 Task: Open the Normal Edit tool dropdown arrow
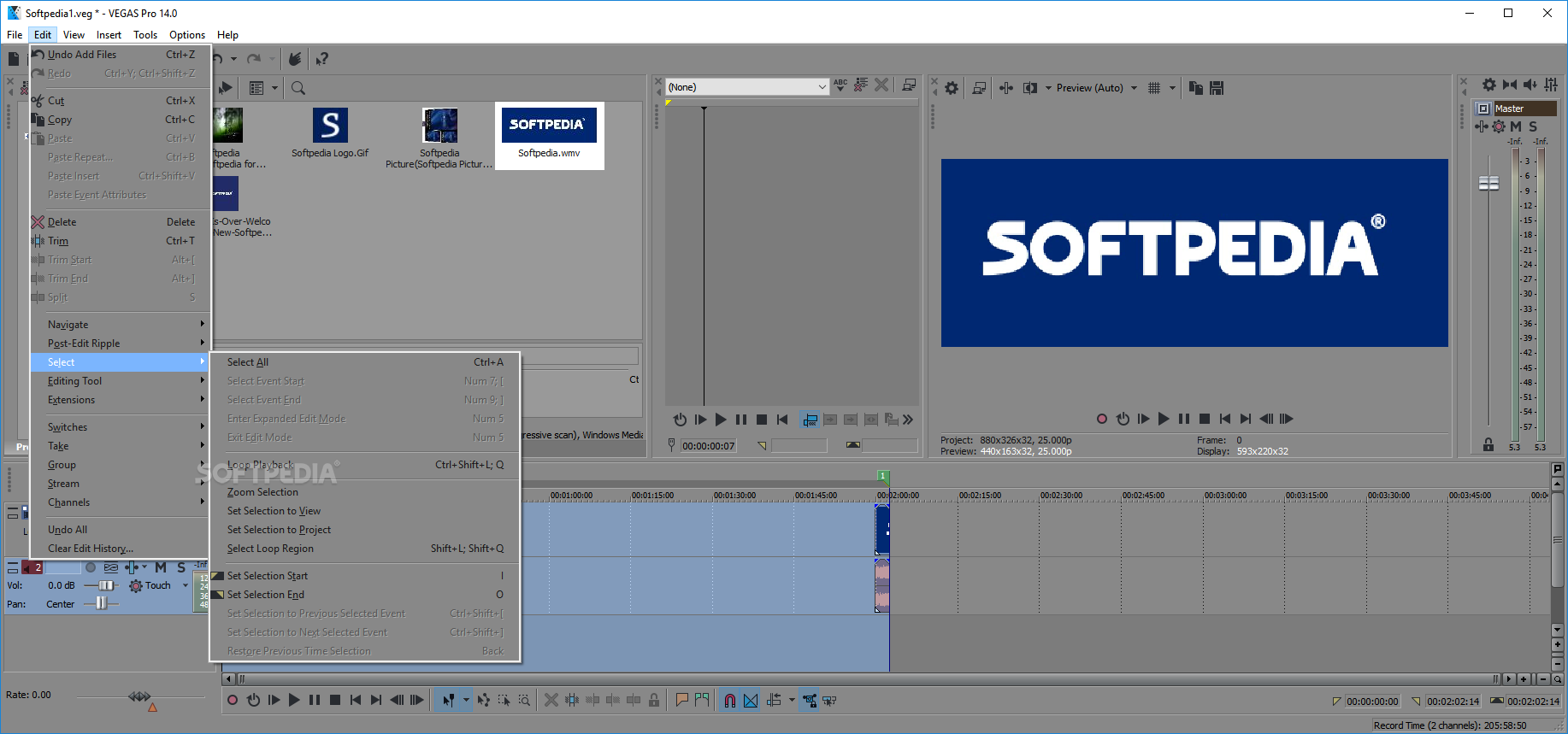click(x=466, y=700)
